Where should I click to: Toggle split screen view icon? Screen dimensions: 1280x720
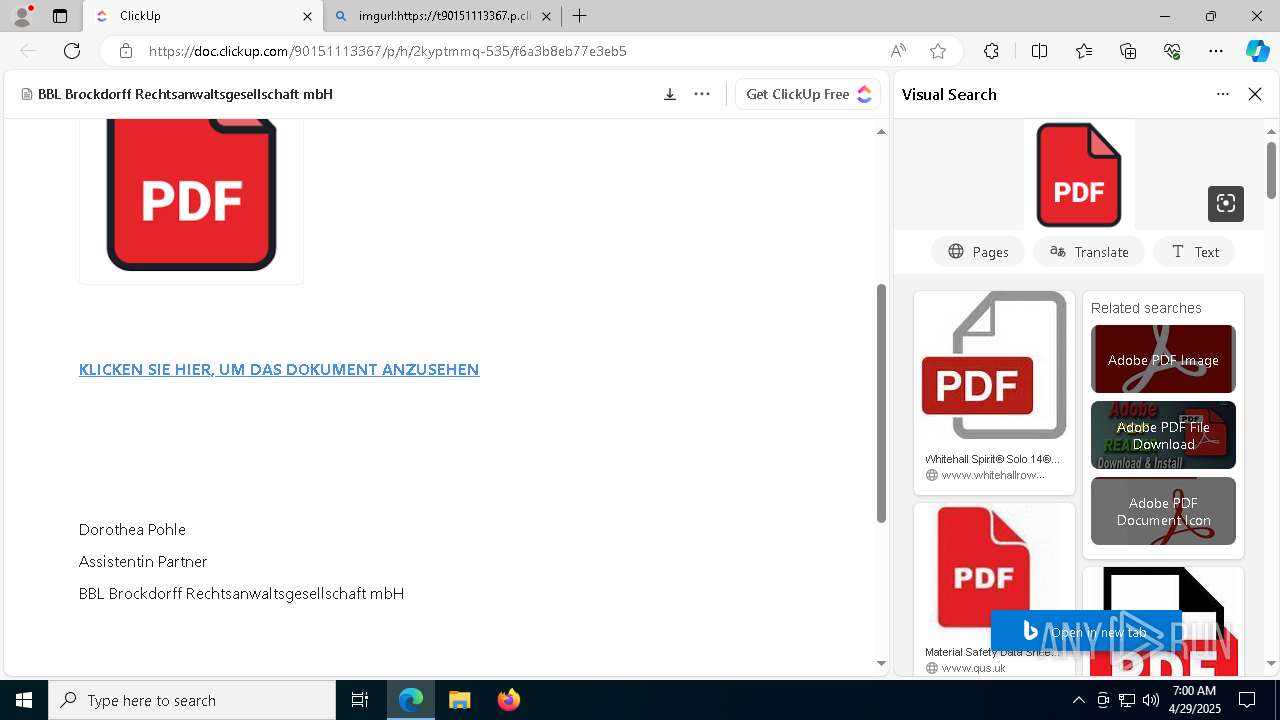[1039, 51]
